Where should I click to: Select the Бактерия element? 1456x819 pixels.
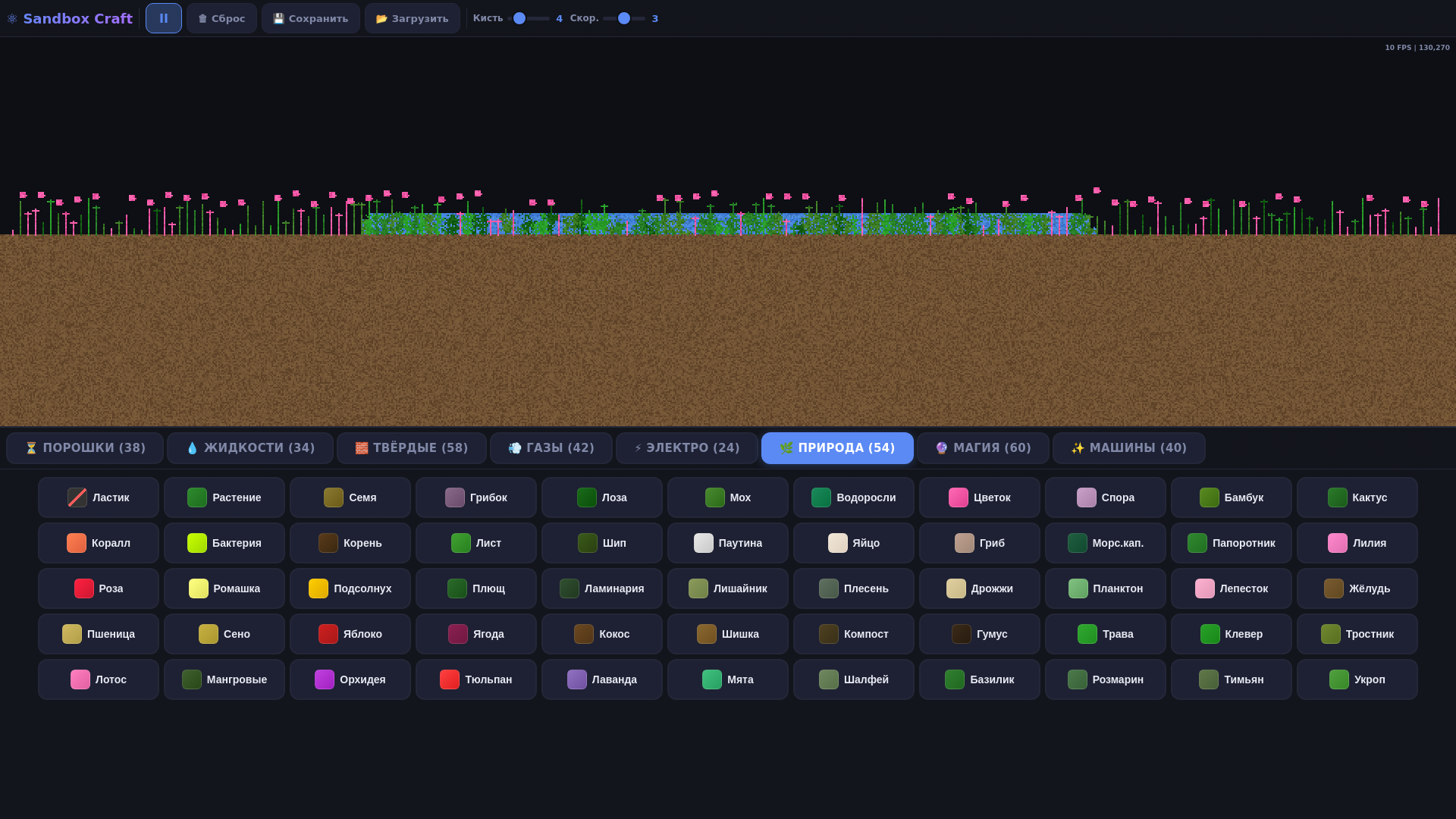pos(224,543)
